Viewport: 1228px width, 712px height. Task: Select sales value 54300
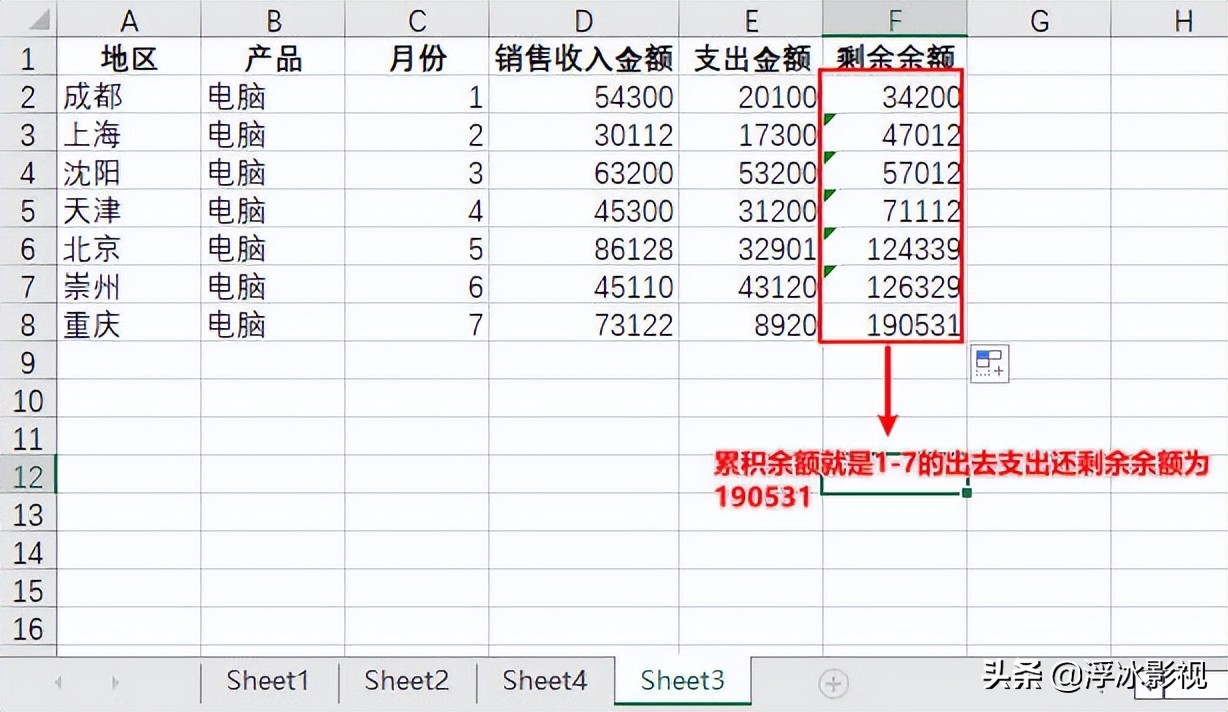pos(584,97)
